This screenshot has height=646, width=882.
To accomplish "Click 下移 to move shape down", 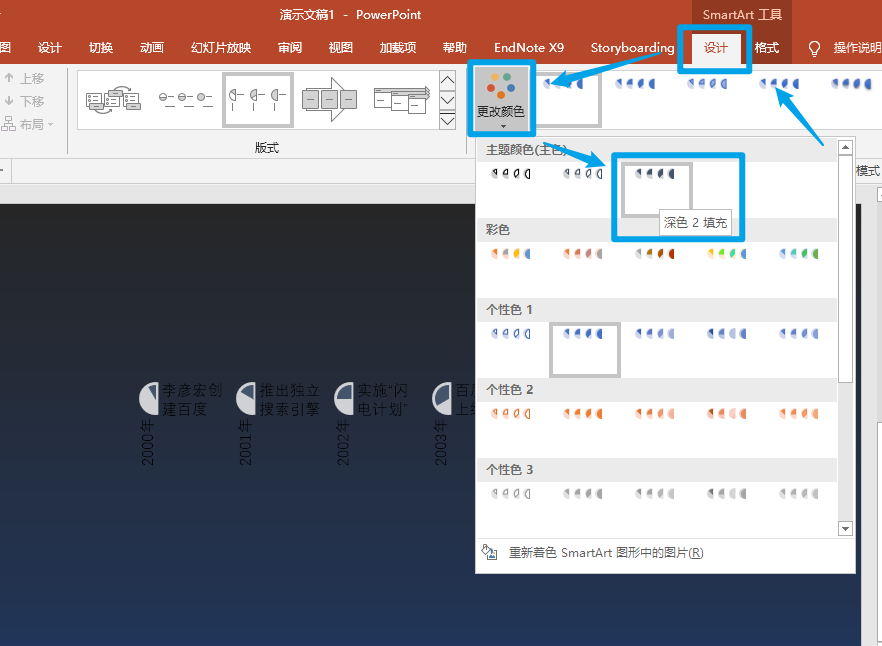I will tap(25, 101).
